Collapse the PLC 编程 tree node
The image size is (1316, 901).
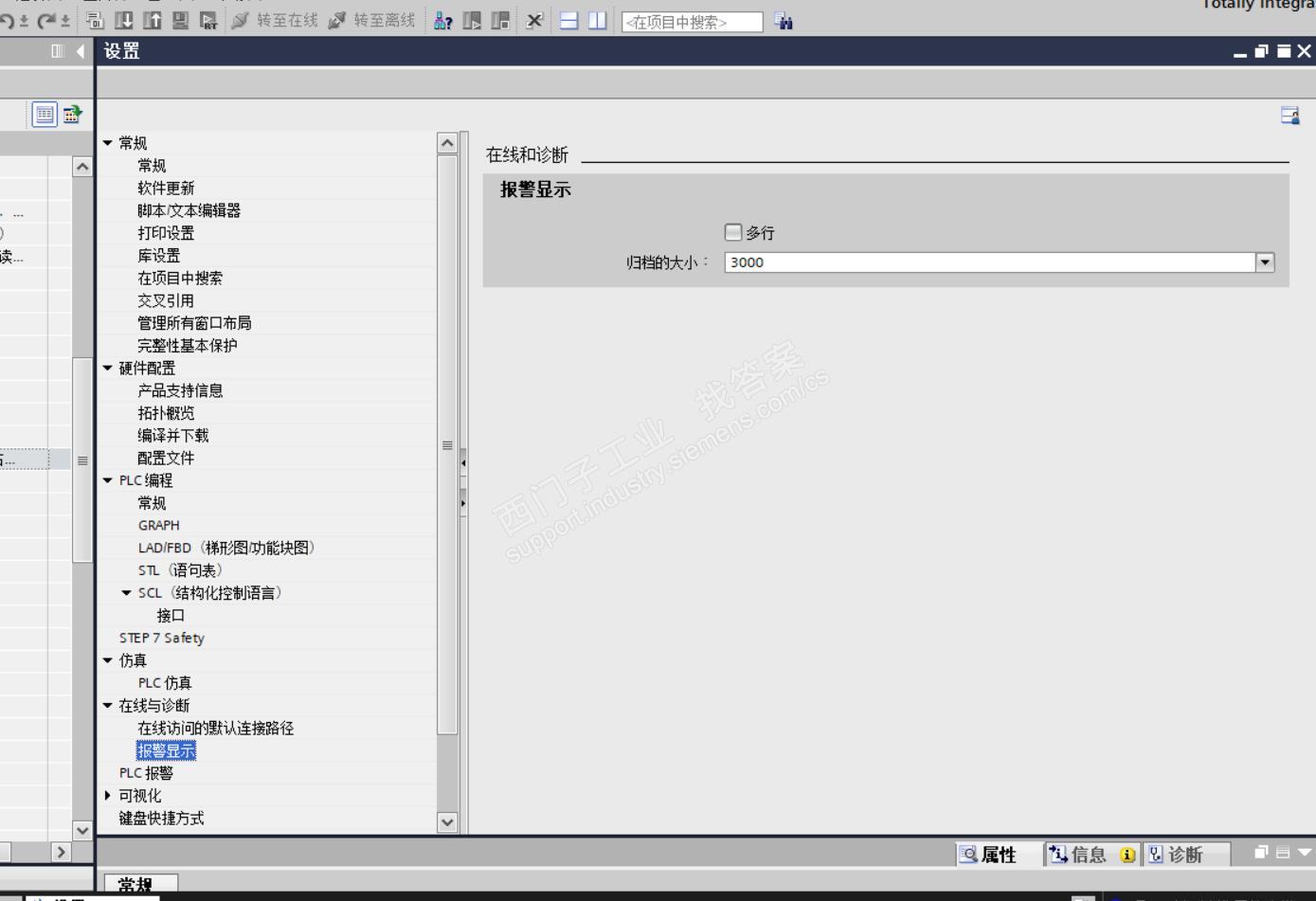[x=107, y=480]
